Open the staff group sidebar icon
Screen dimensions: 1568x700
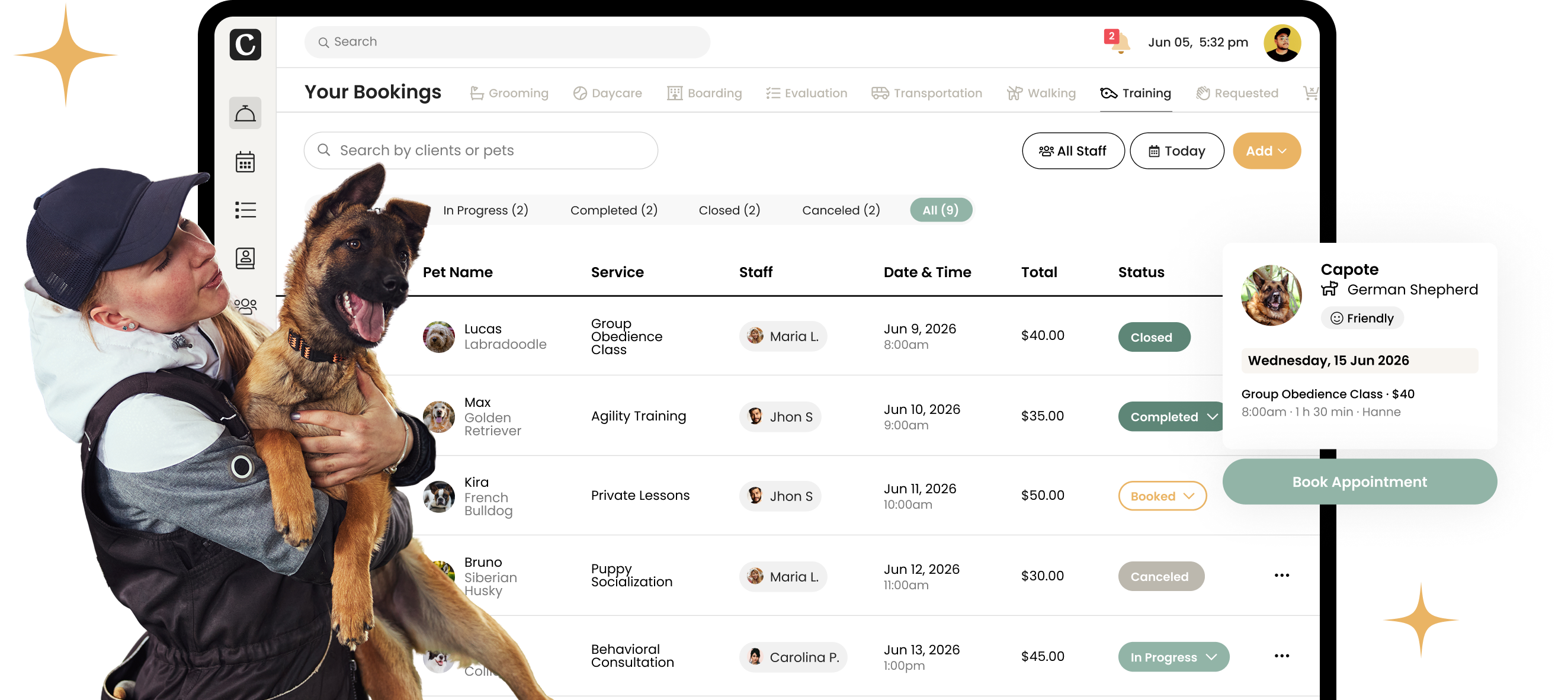click(245, 306)
